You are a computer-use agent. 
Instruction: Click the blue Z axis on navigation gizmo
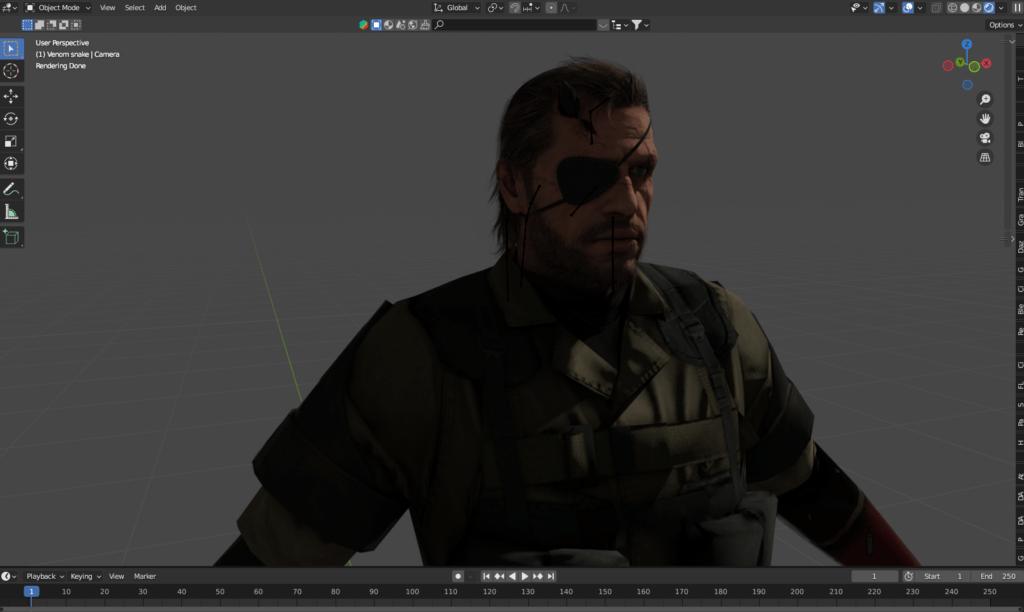(967, 45)
